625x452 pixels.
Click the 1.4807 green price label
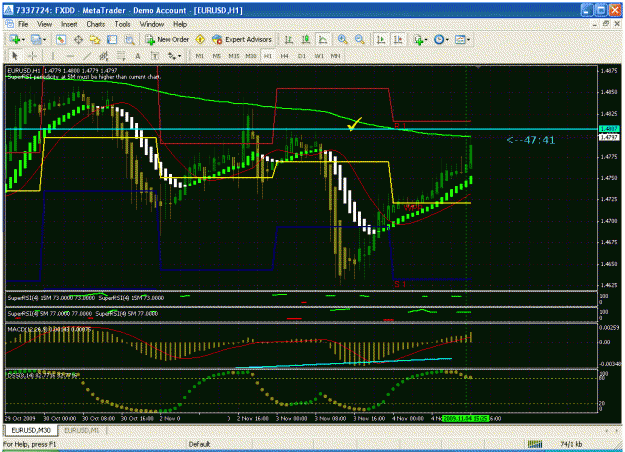tap(609, 129)
